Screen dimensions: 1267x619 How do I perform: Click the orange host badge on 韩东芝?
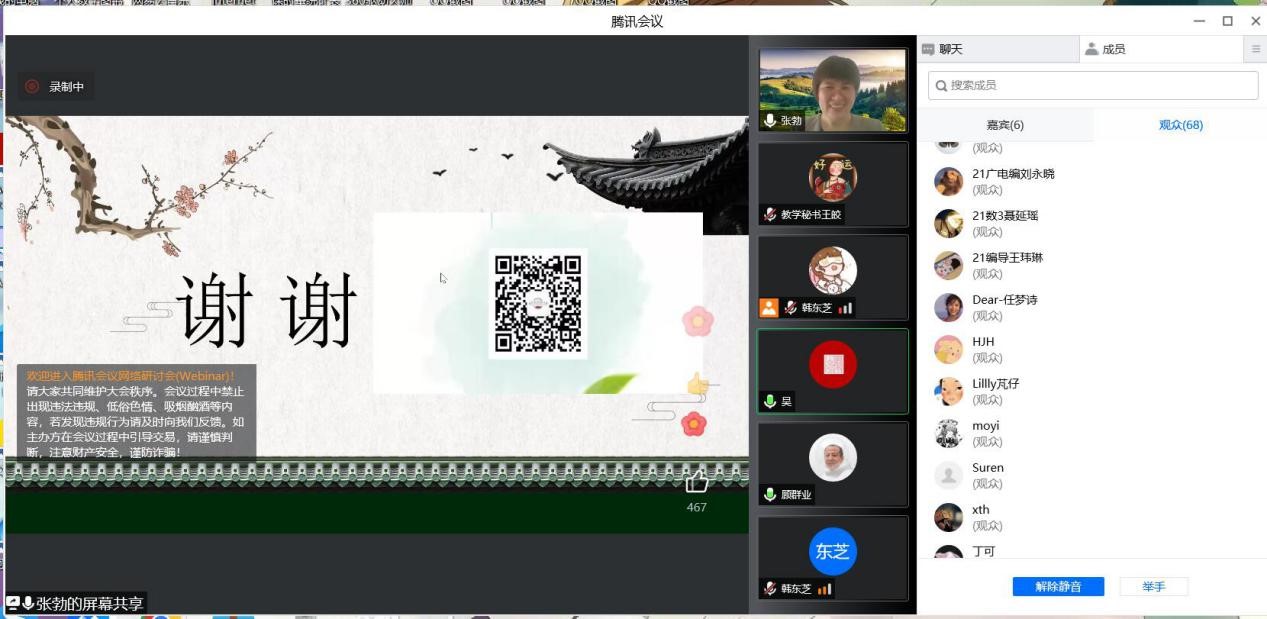768,308
